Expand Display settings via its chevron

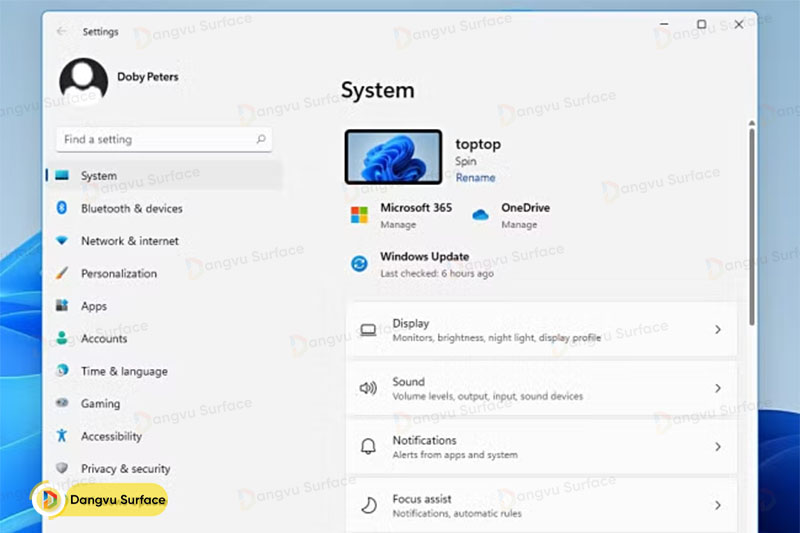718,330
